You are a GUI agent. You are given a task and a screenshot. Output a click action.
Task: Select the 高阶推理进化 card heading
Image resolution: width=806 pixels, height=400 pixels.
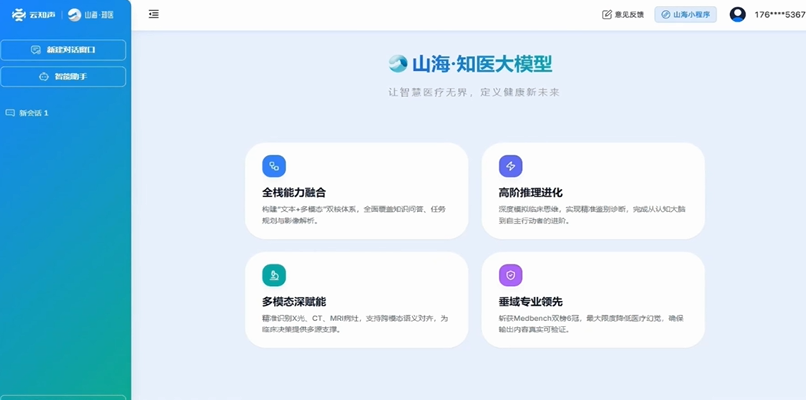click(530, 192)
